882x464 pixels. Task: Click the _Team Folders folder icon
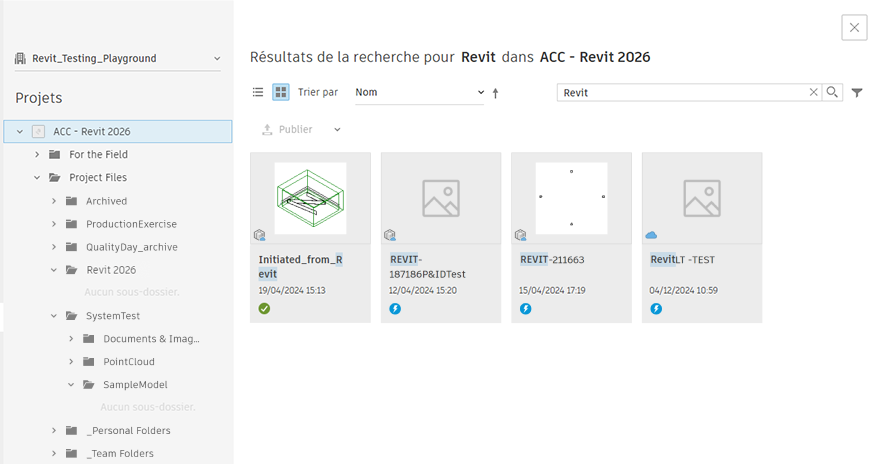(71, 453)
